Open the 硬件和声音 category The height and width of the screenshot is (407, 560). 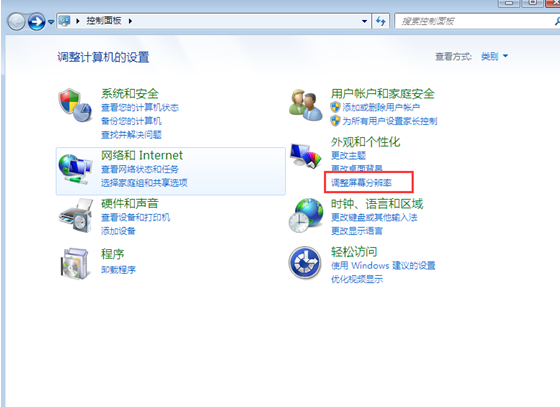(x=130, y=204)
